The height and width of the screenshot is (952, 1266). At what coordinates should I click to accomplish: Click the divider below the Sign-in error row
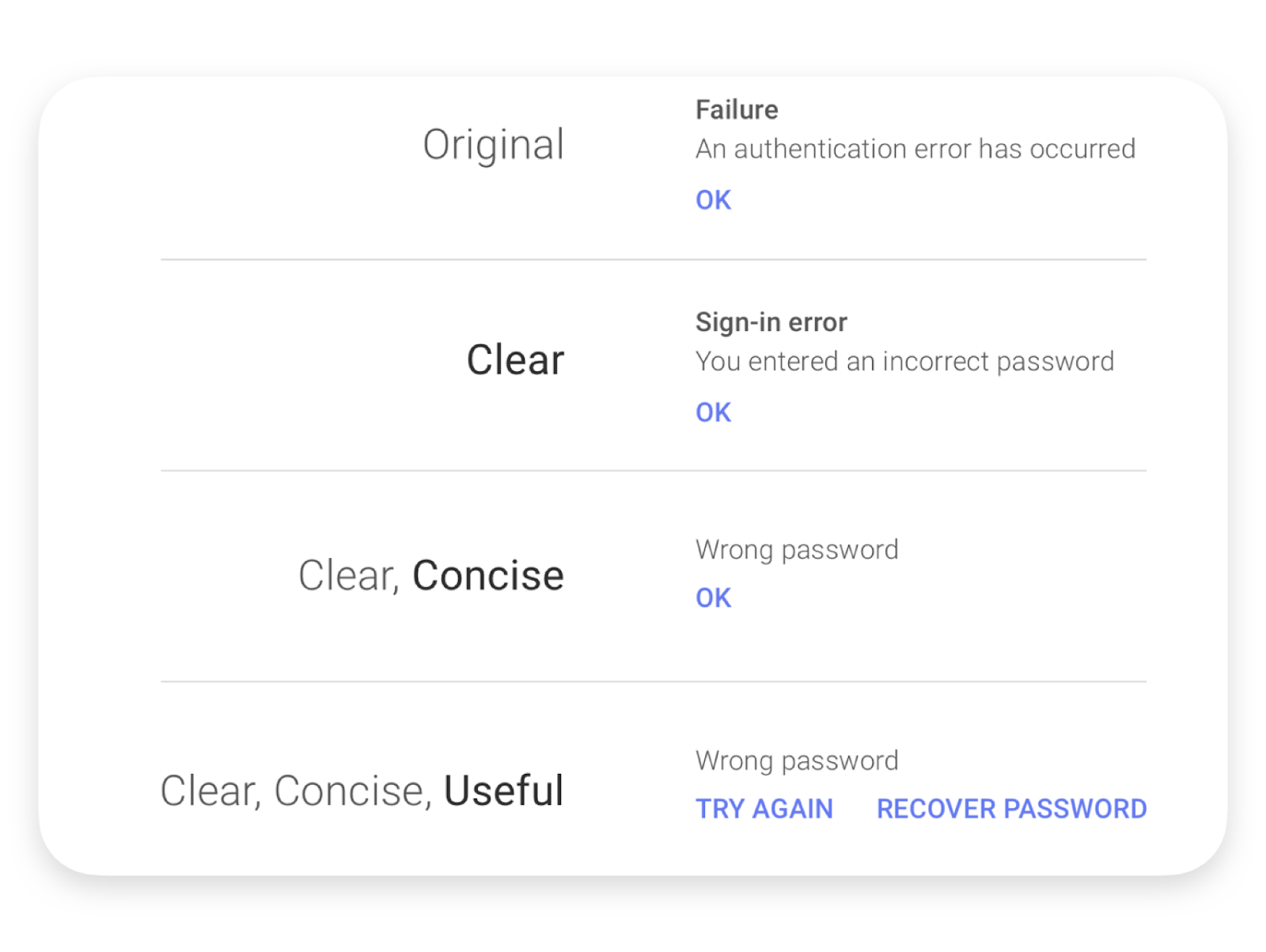pyautogui.click(x=653, y=471)
